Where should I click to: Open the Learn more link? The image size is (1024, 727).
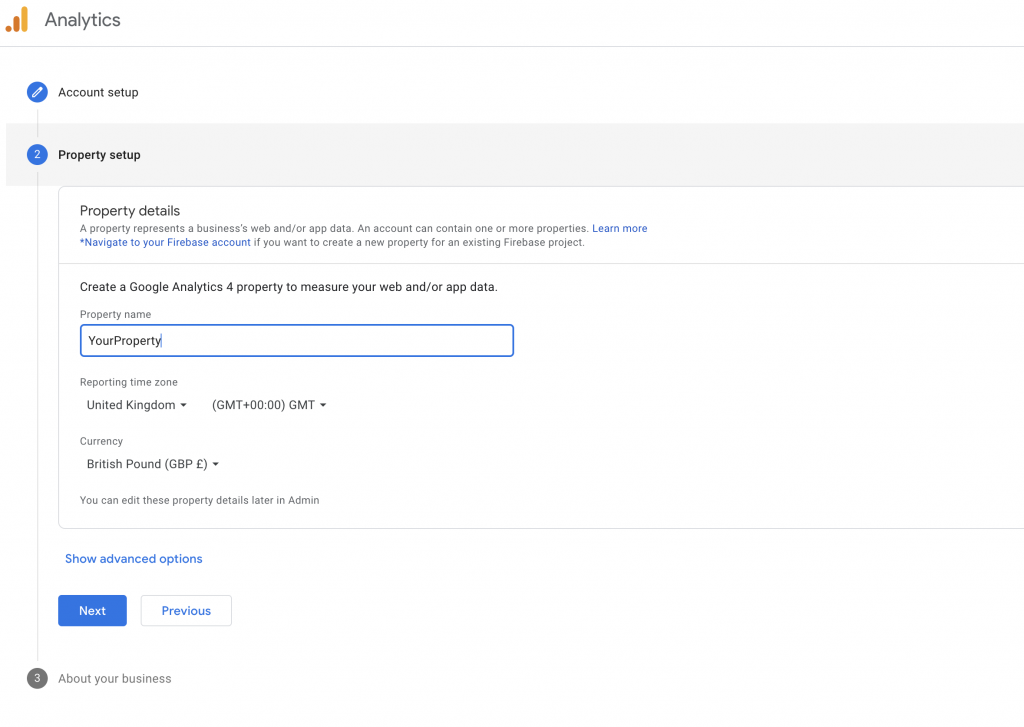(619, 228)
